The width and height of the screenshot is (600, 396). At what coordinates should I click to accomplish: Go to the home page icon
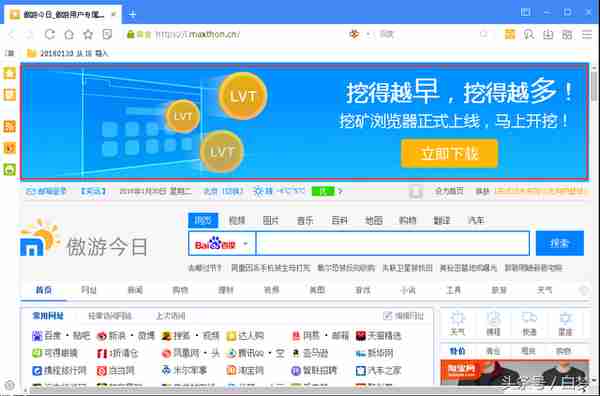coord(69,34)
